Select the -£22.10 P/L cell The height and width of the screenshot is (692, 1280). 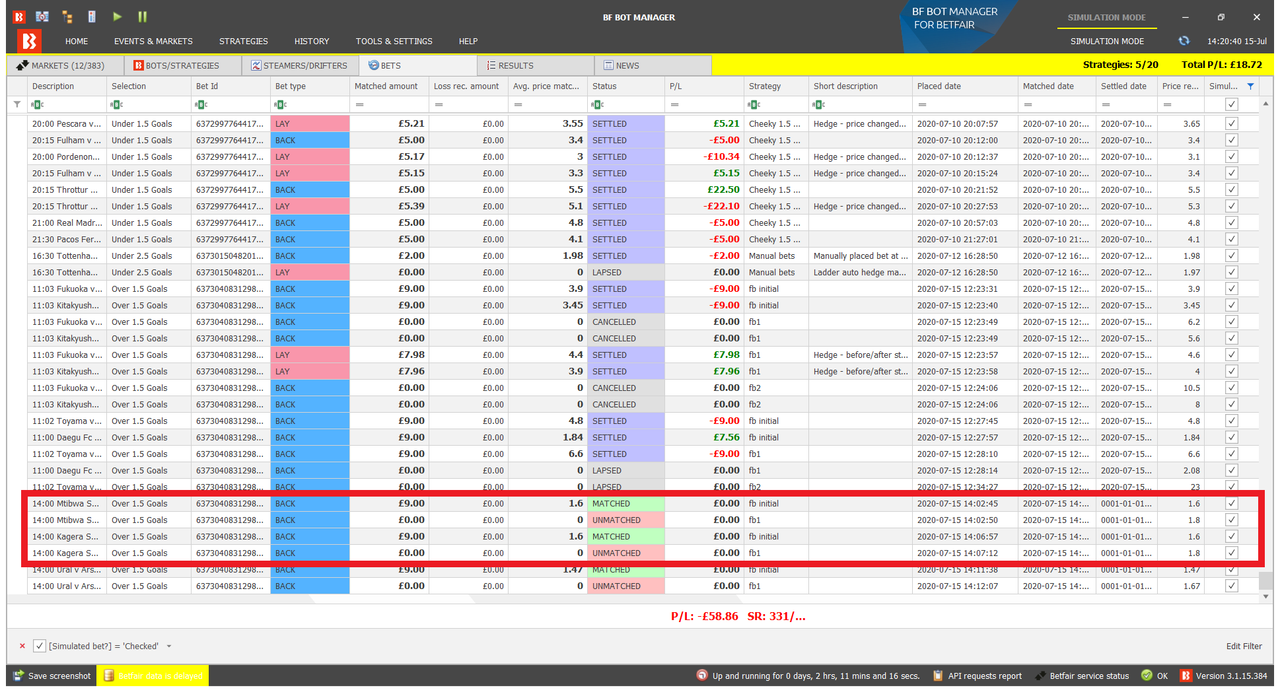click(x=704, y=206)
